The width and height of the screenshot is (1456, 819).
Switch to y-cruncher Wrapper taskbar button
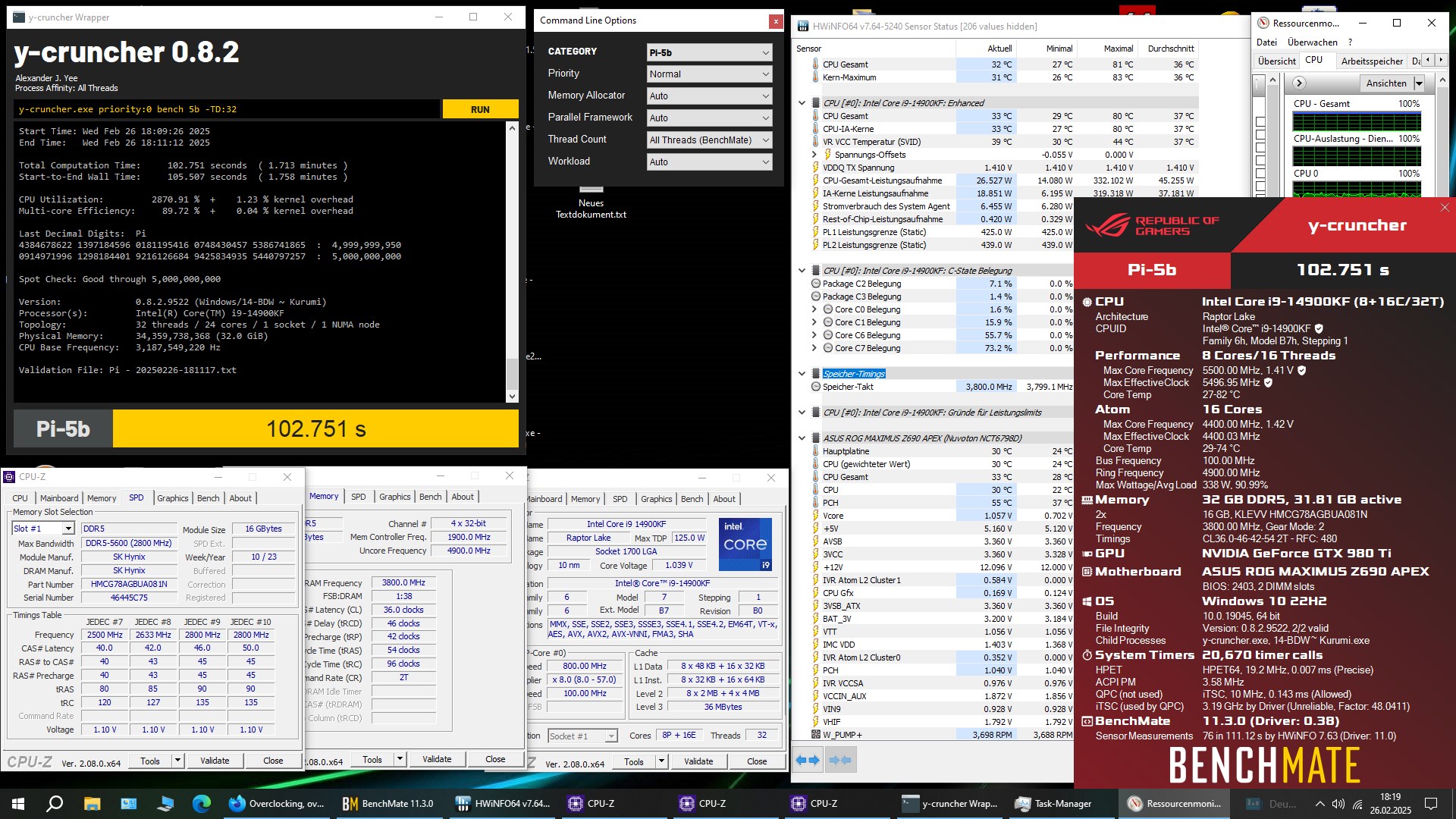(x=949, y=804)
